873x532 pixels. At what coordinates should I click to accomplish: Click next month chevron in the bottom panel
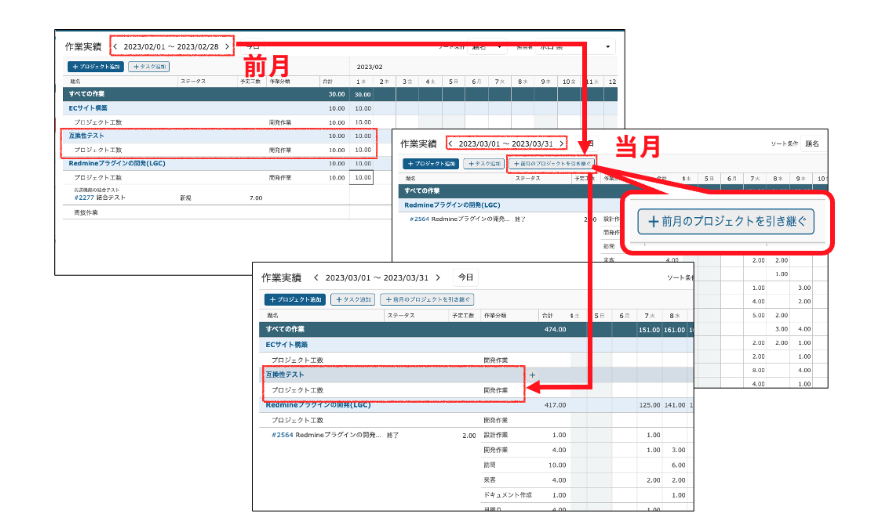[x=438, y=277]
